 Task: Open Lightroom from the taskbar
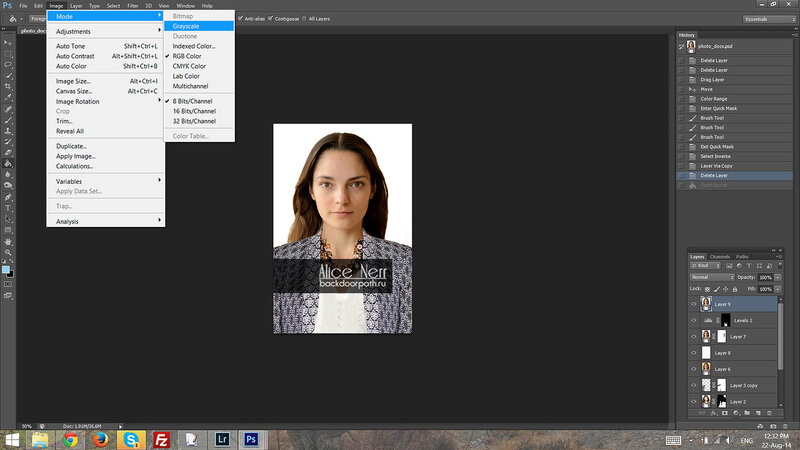tap(222, 439)
